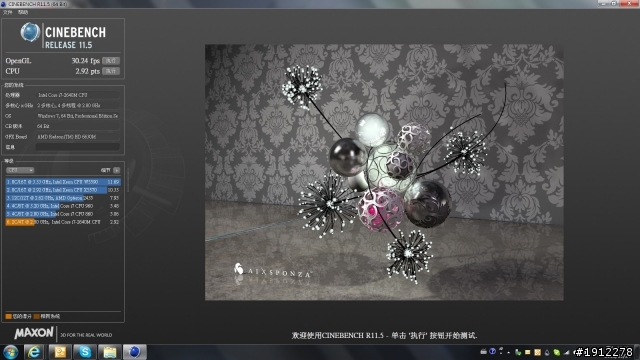Viewport: 640px width, 360px height.
Task: Click the GFX Board field AMD Radeon HD 6630M
Action: tap(78, 137)
